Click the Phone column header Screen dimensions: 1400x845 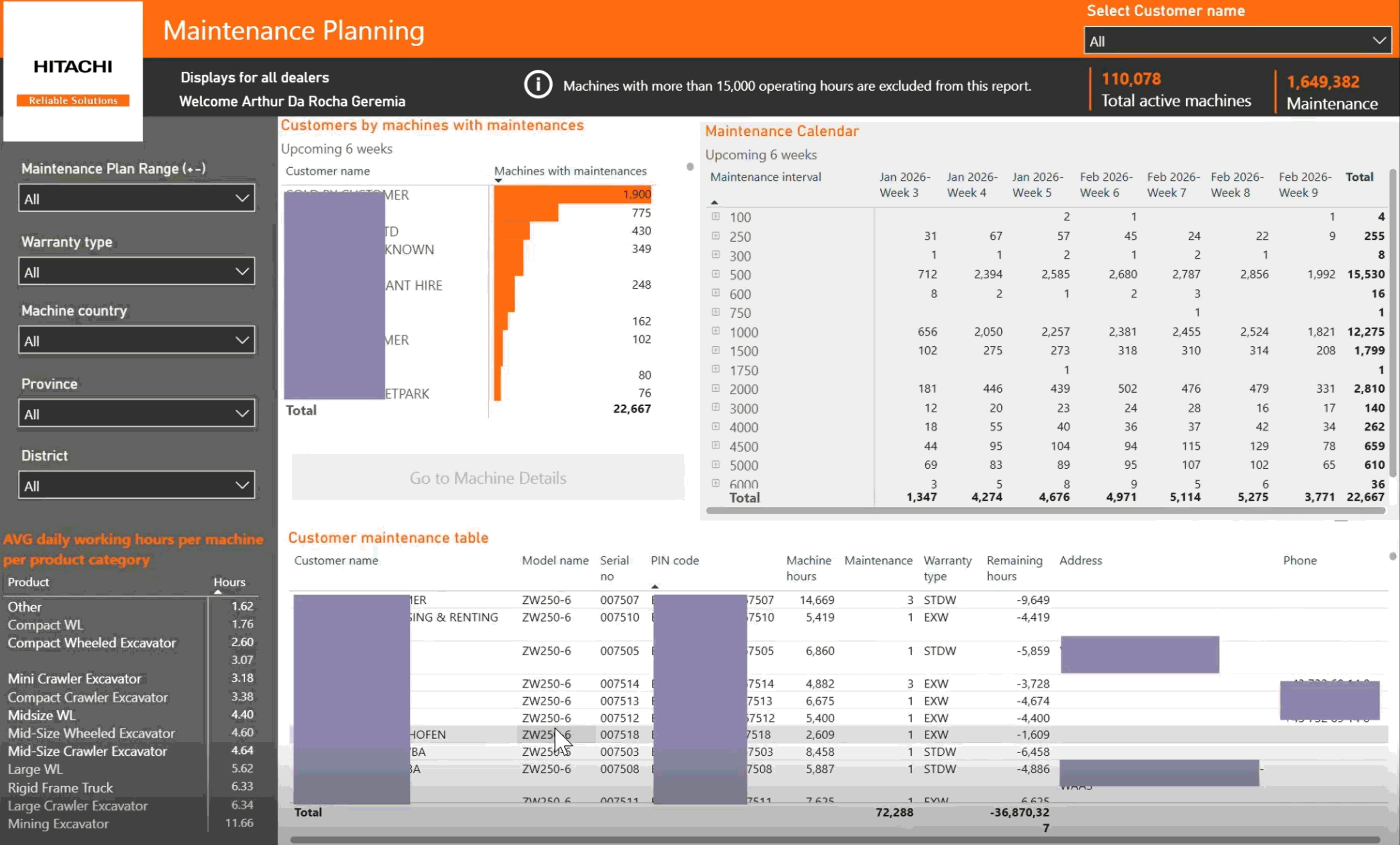tap(1299, 561)
